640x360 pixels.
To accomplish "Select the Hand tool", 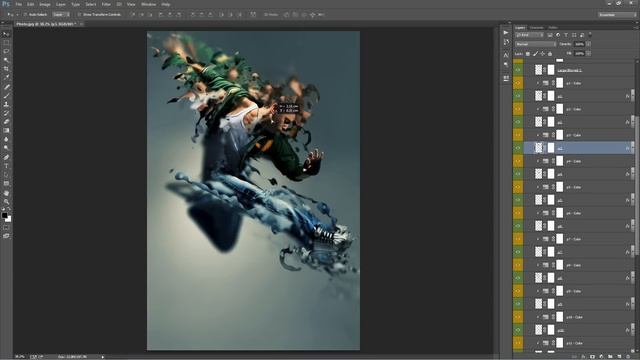I will [x=6, y=193].
